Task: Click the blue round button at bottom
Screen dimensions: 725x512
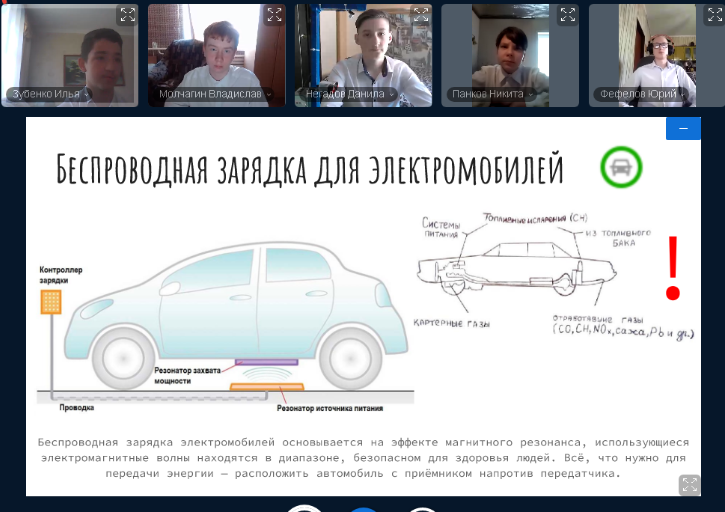Action: (363, 508)
